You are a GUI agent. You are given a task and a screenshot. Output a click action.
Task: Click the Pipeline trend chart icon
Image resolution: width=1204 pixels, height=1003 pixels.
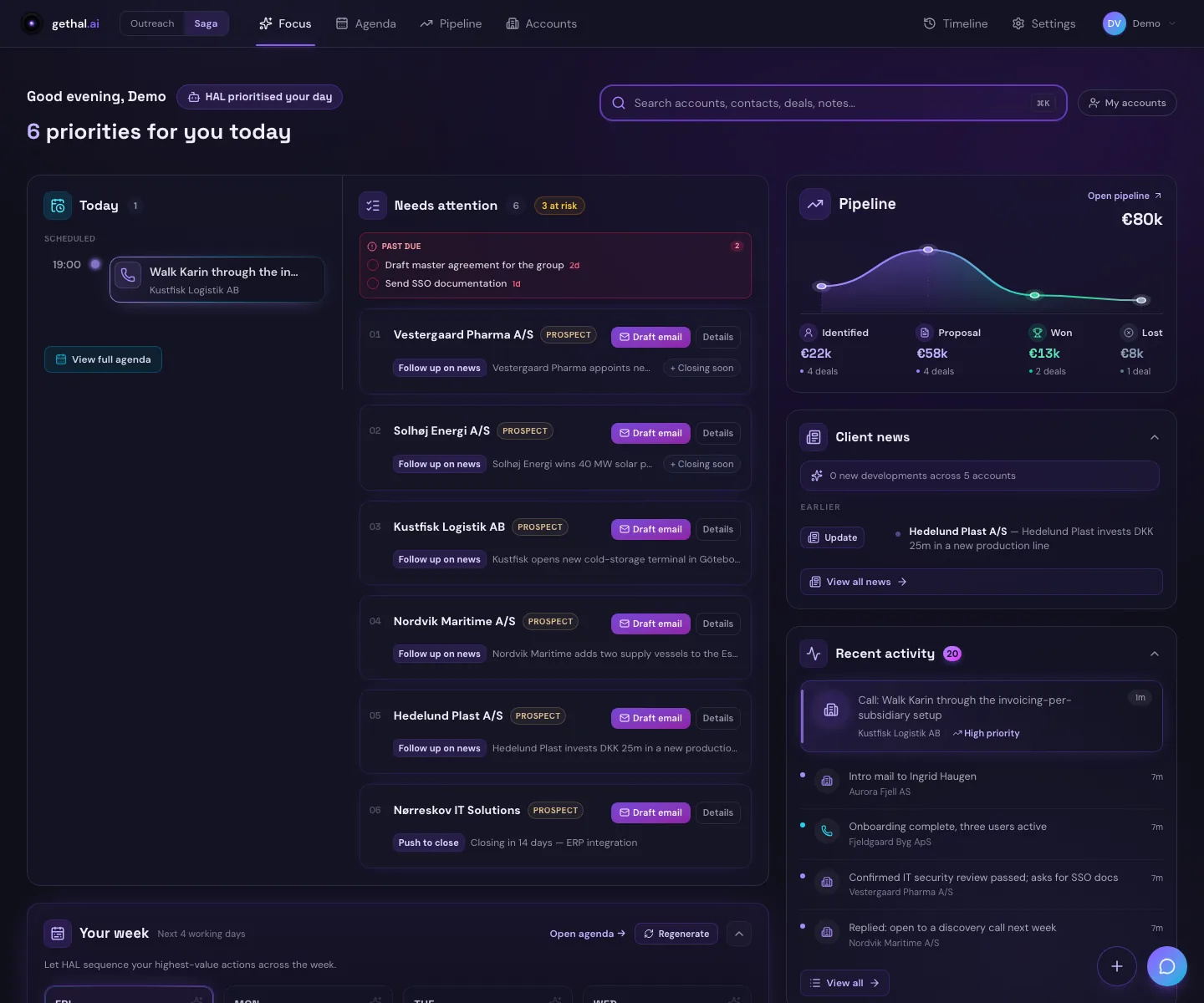pyautogui.click(x=815, y=204)
